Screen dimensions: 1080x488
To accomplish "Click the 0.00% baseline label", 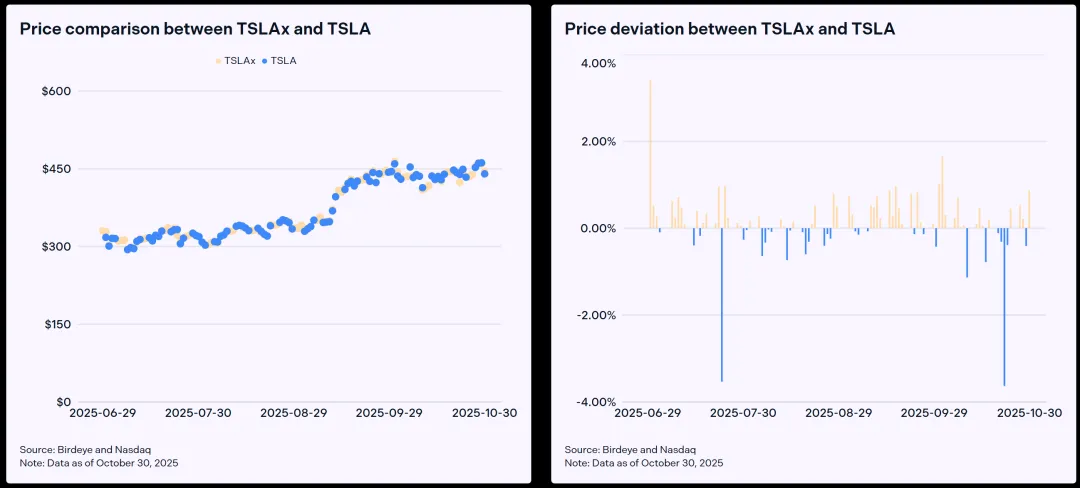I will [x=598, y=229].
